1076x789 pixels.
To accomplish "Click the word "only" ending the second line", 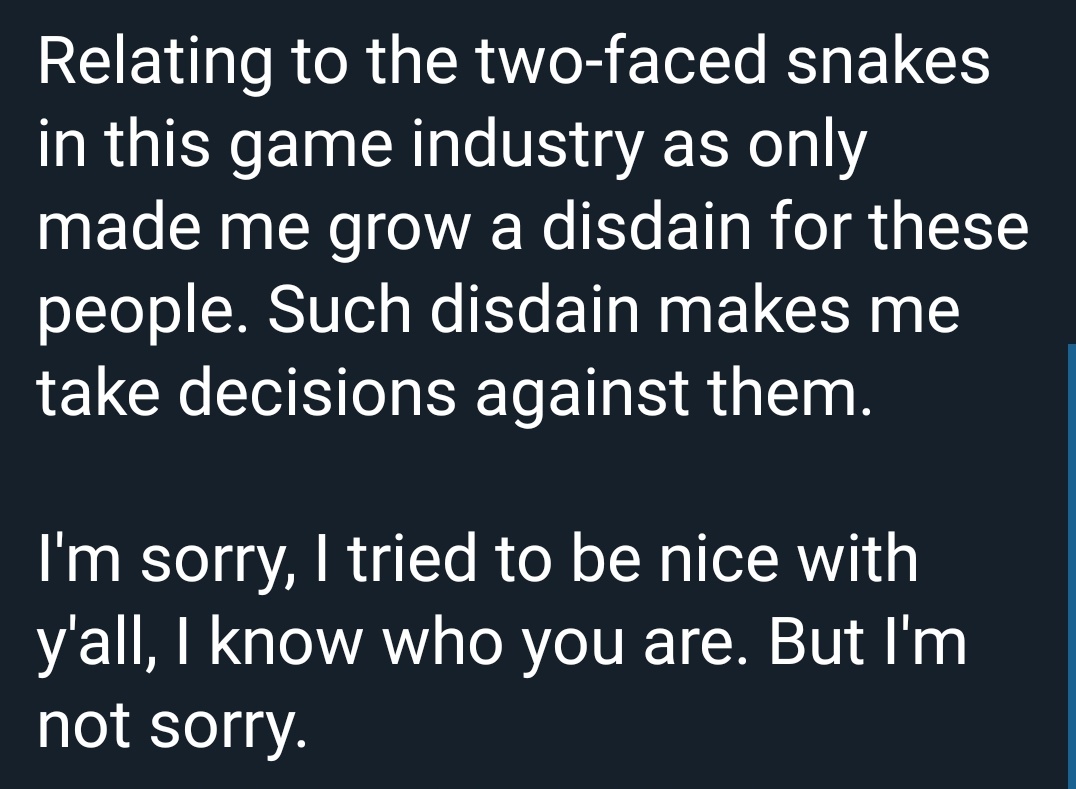I will (x=807, y=147).
